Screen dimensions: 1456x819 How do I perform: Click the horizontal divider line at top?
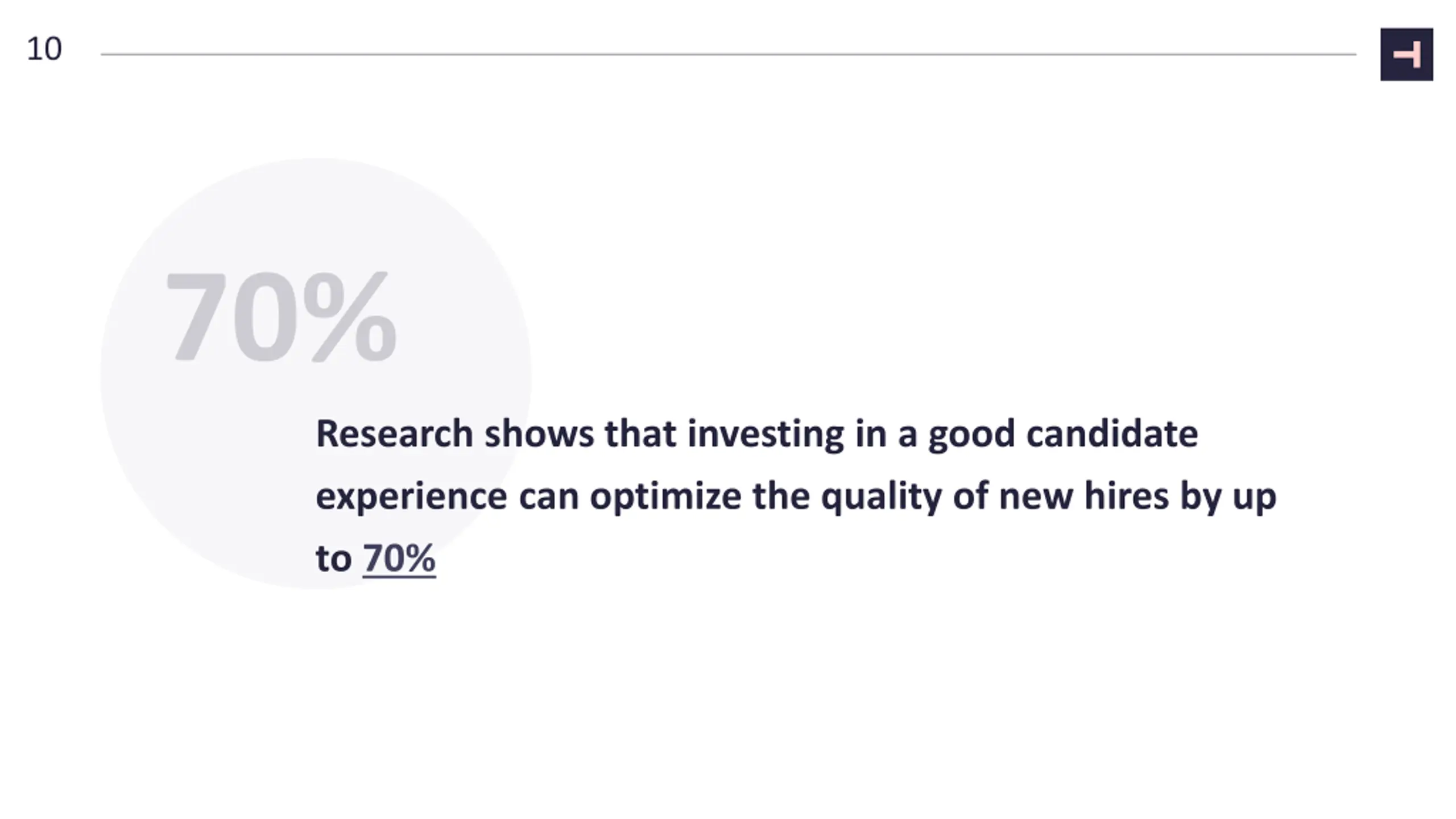[728, 55]
